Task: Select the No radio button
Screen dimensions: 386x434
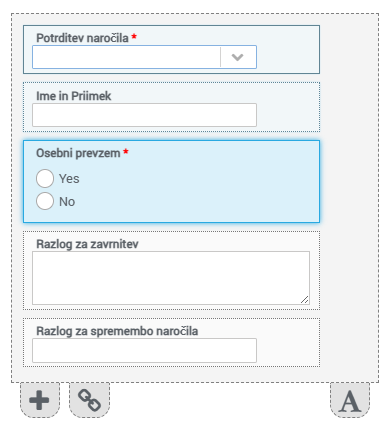Action: 45,201
